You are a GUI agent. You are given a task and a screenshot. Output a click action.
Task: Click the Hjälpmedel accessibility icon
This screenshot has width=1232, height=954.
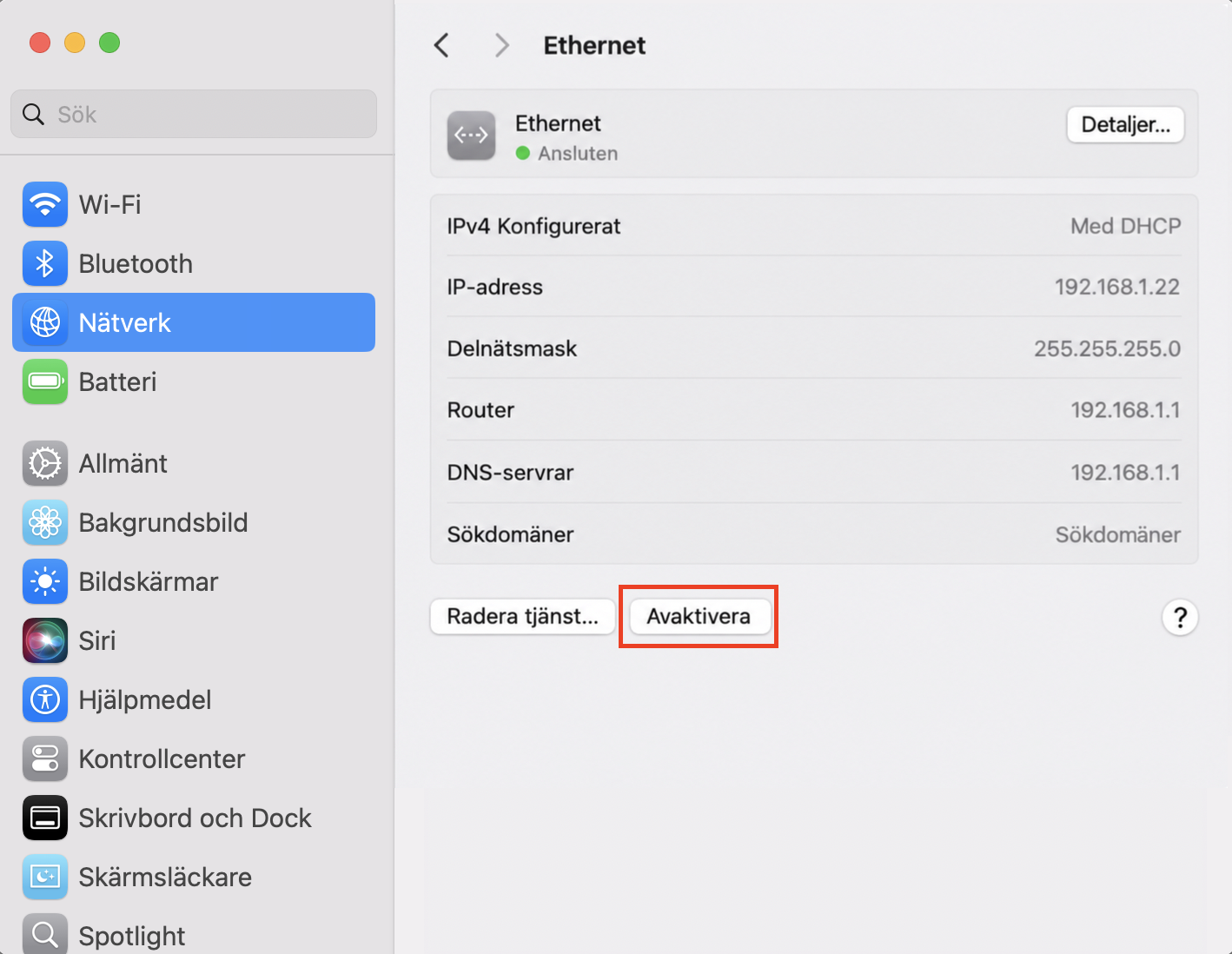pyautogui.click(x=45, y=699)
